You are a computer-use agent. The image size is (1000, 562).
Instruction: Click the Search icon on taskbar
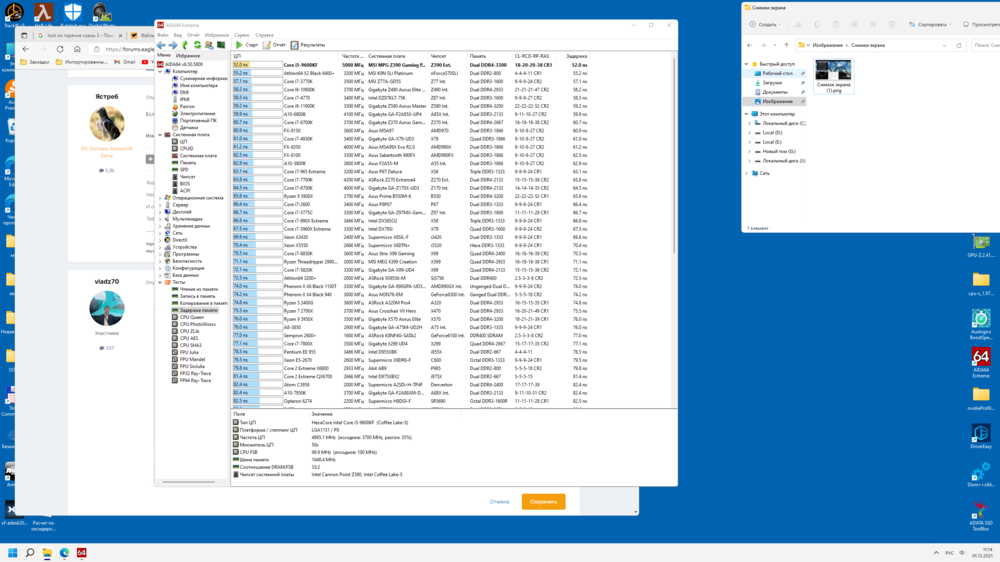(30, 553)
